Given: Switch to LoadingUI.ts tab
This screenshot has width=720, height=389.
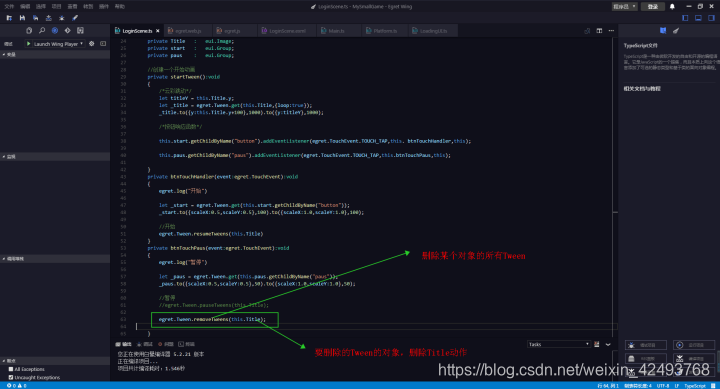Looking at the screenshot, I should coord(432,31).
